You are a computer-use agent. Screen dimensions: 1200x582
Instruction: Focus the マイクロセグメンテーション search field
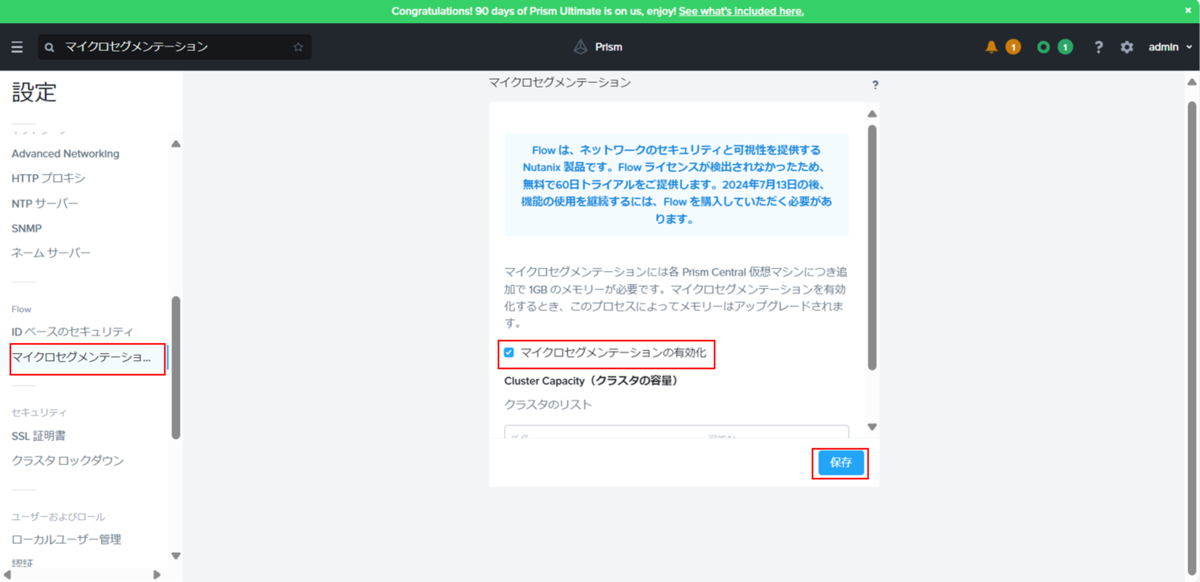coord(175,47)
